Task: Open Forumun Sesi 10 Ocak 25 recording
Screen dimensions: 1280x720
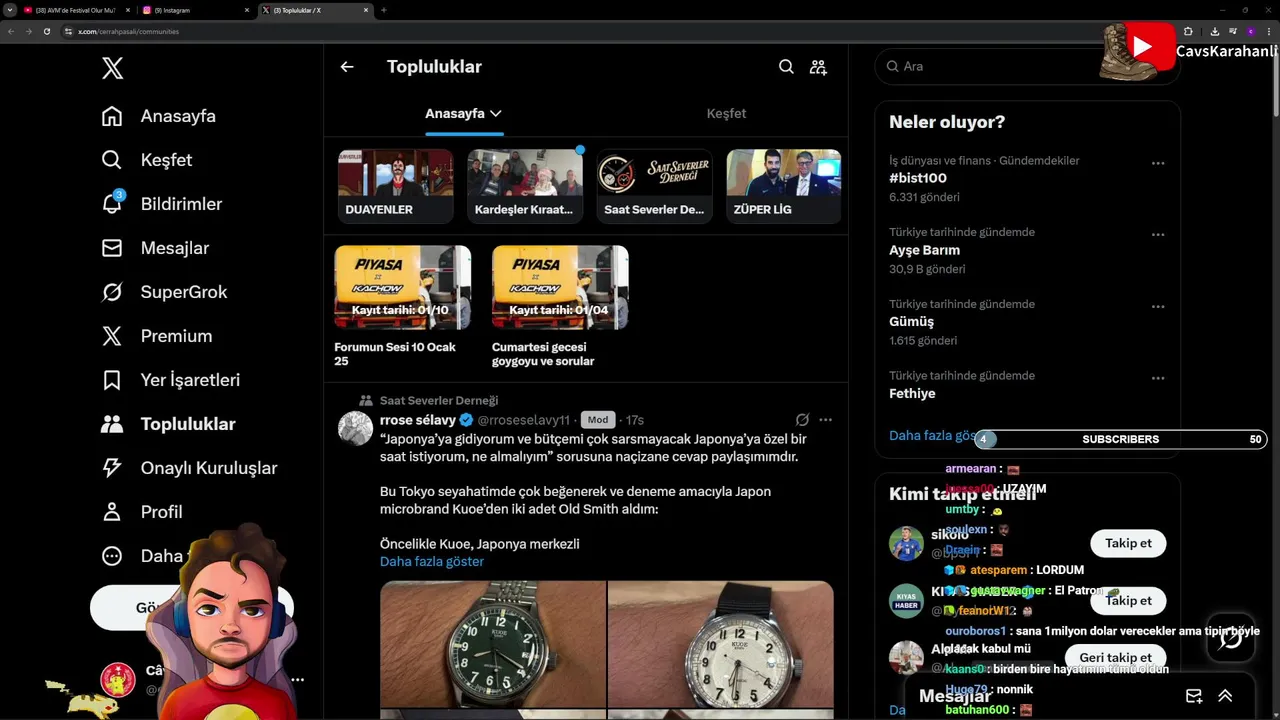Action: pyautogui.click(x=403, y=307)
